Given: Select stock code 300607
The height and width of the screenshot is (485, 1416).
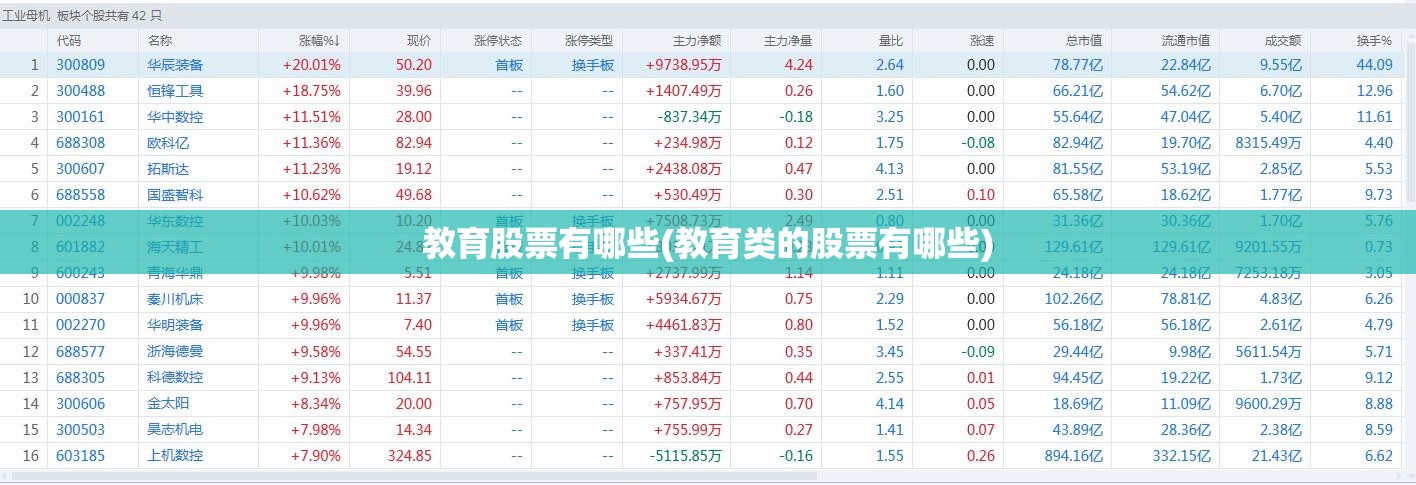Looking at the screenshot, I should click(80, 168).
